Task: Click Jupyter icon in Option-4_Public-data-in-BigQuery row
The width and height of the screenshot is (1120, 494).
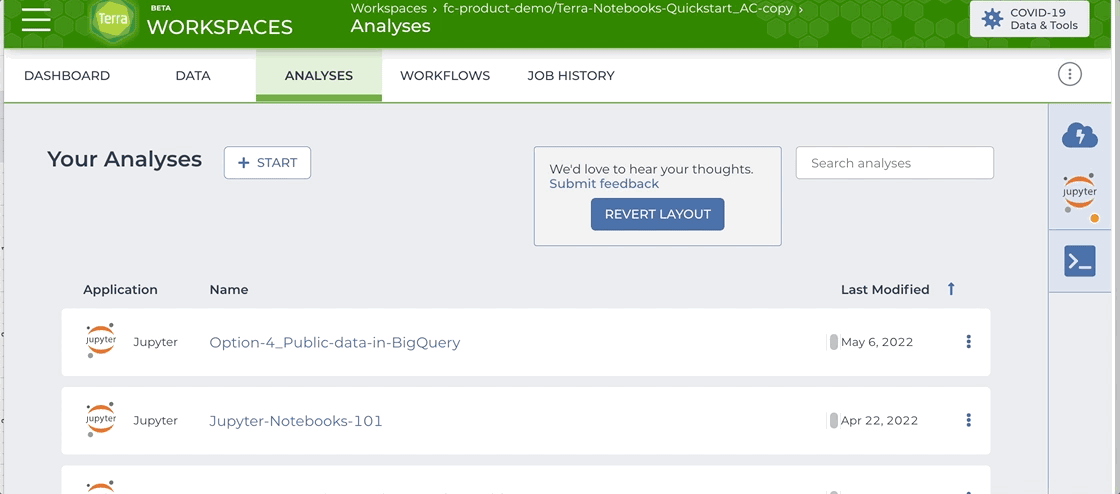Action: click(100, 341)
